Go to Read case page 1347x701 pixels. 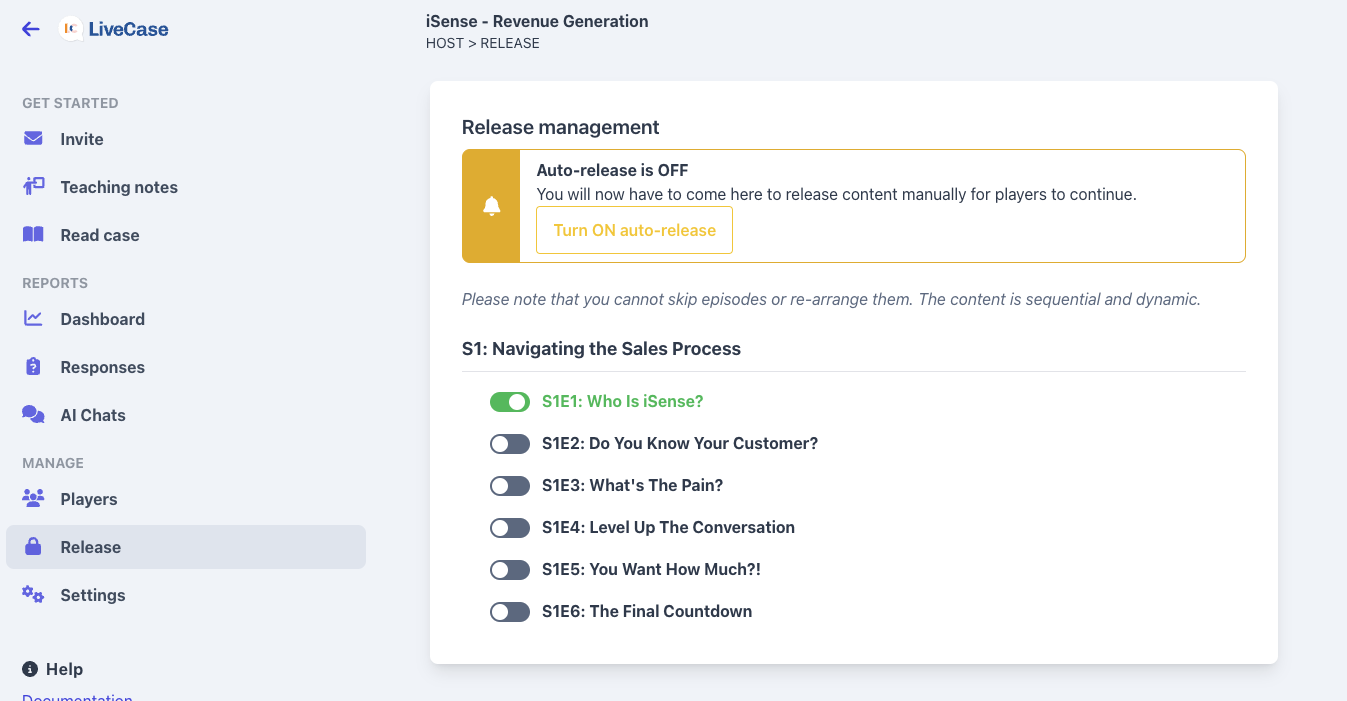[x=186, y=235]
